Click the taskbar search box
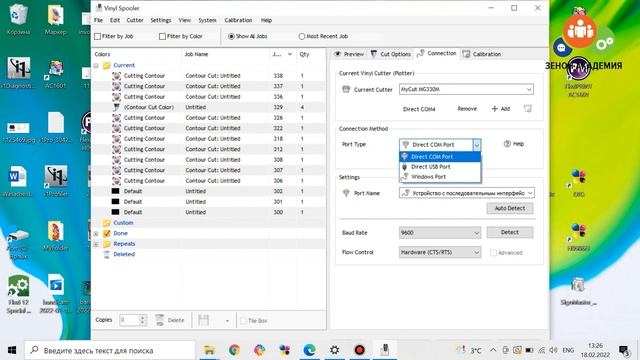The width and height of the screenshot is (640, 360). pos(110,350)
